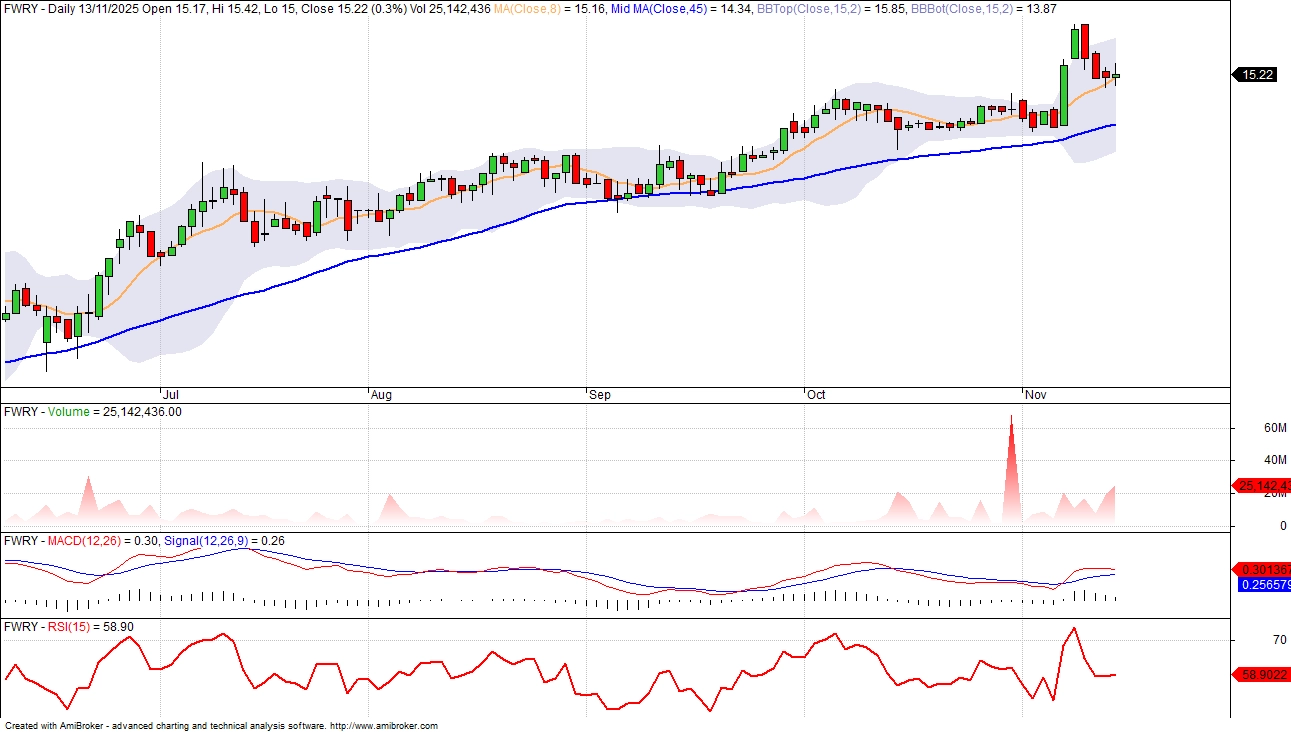Click the red volume value tag
1291x732 pixels.
point(1262,485)
